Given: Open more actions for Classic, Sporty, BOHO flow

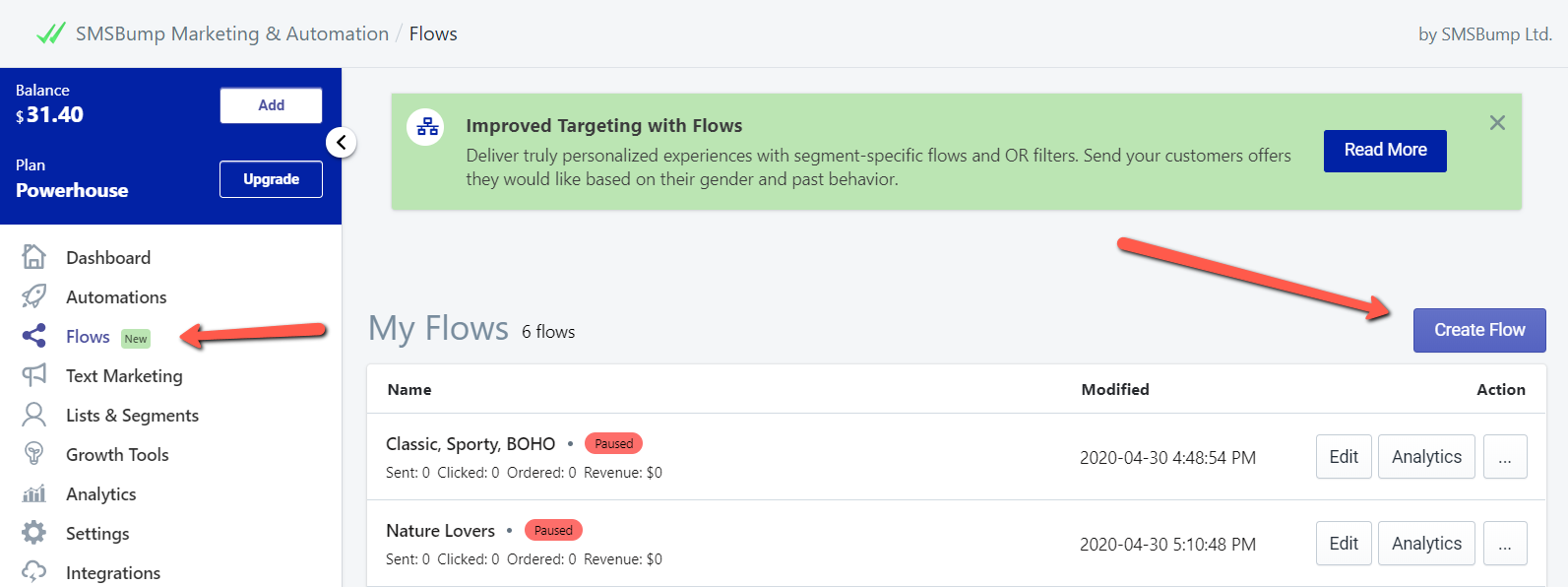Looking at the screenshot, I should pyautogui.click(x=1505, y=457).
